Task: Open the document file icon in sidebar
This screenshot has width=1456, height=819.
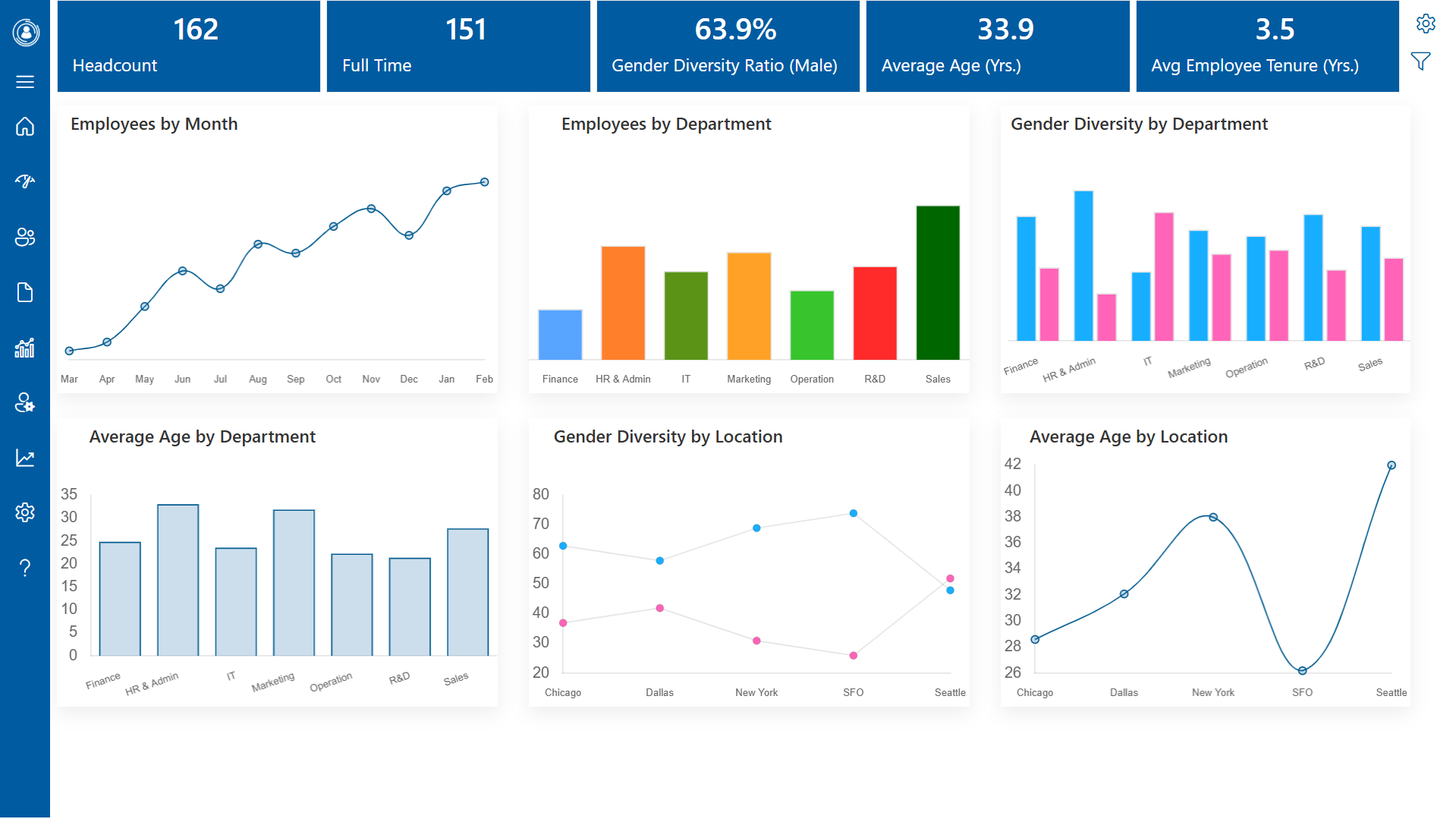Action: (x=25, y=293)
